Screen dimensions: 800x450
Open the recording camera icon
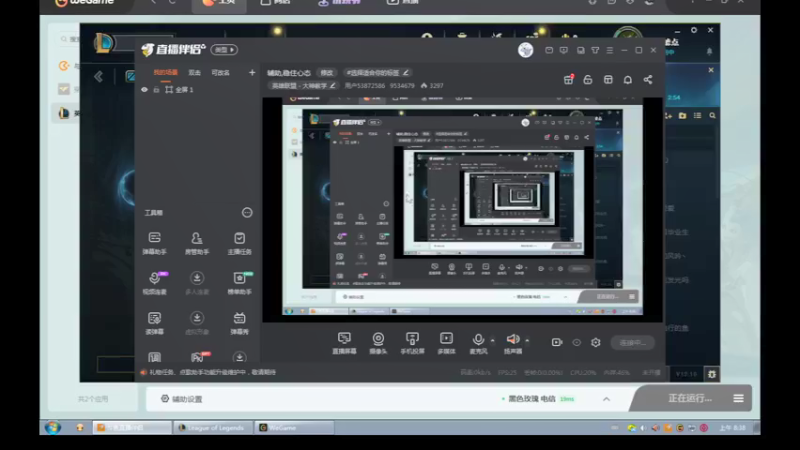557,342
